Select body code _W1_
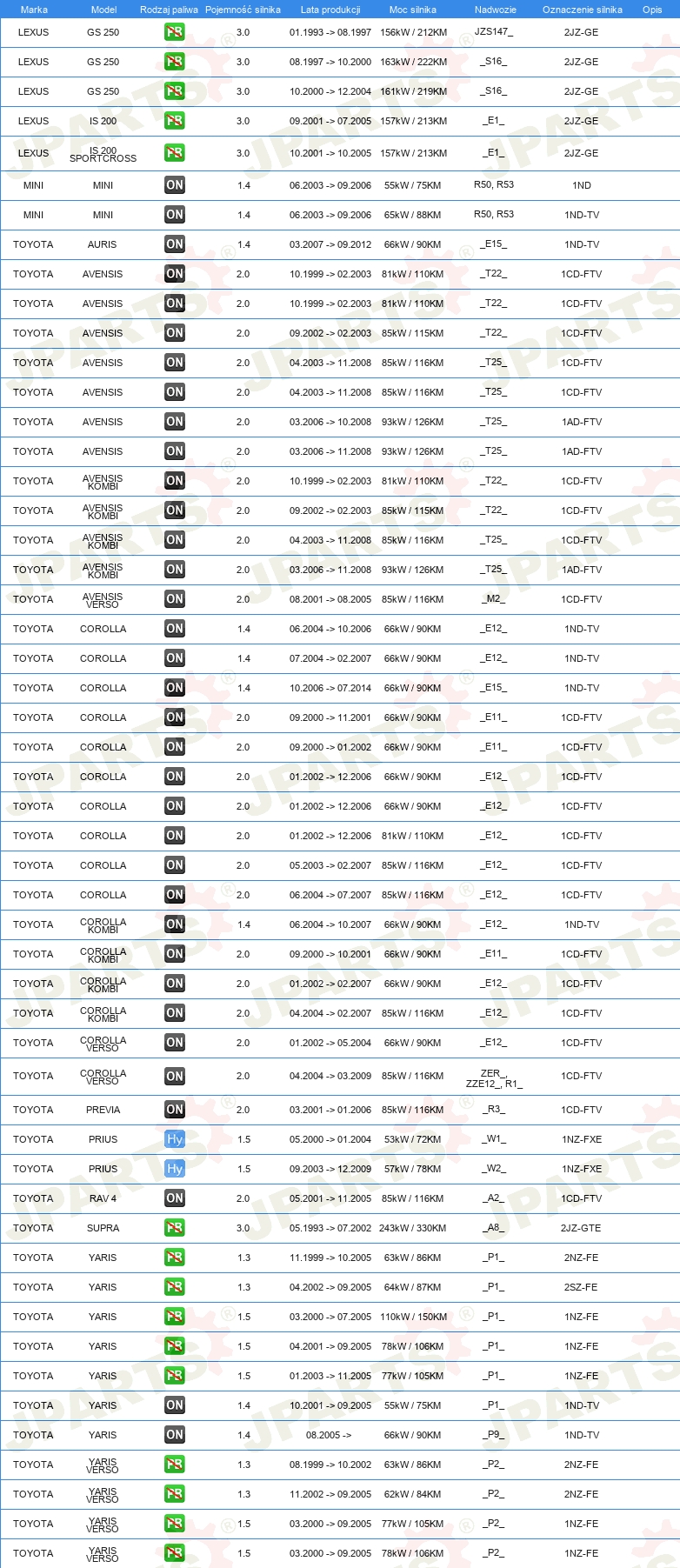The image size is (680, 1568). pos(494,1139)
